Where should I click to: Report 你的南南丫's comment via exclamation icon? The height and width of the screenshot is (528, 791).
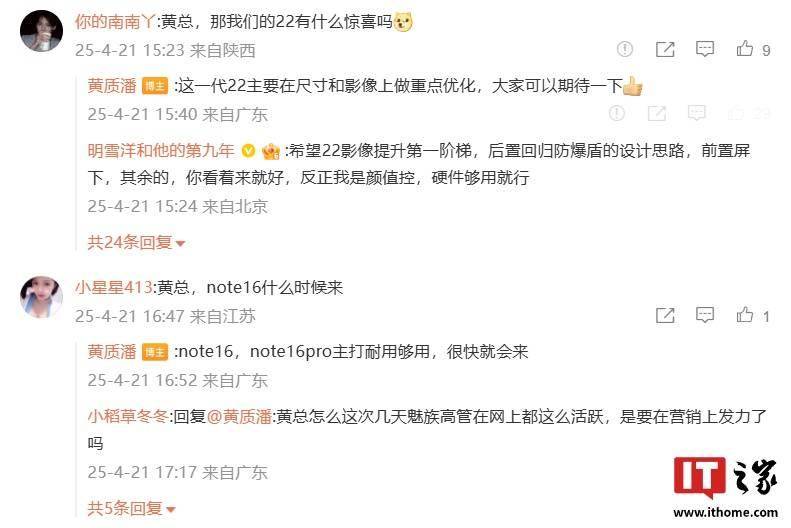click(625, 49)
